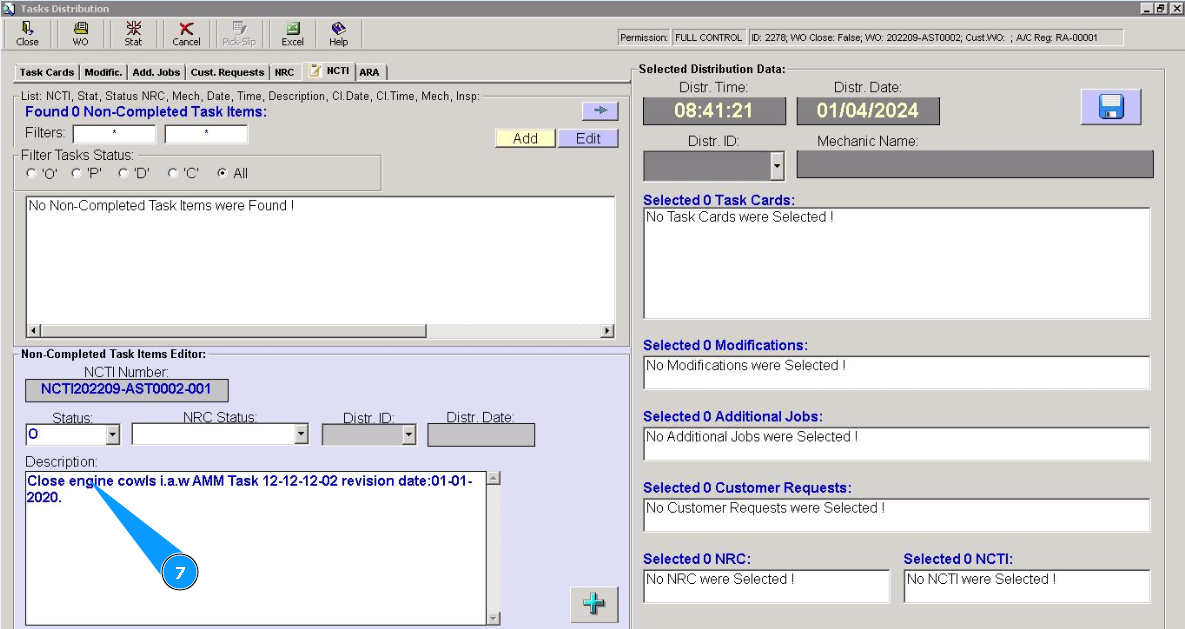Screen dimensions: 1185x629
Task: Open the editor Distr. ID dropdown
Action: point(409,434)
